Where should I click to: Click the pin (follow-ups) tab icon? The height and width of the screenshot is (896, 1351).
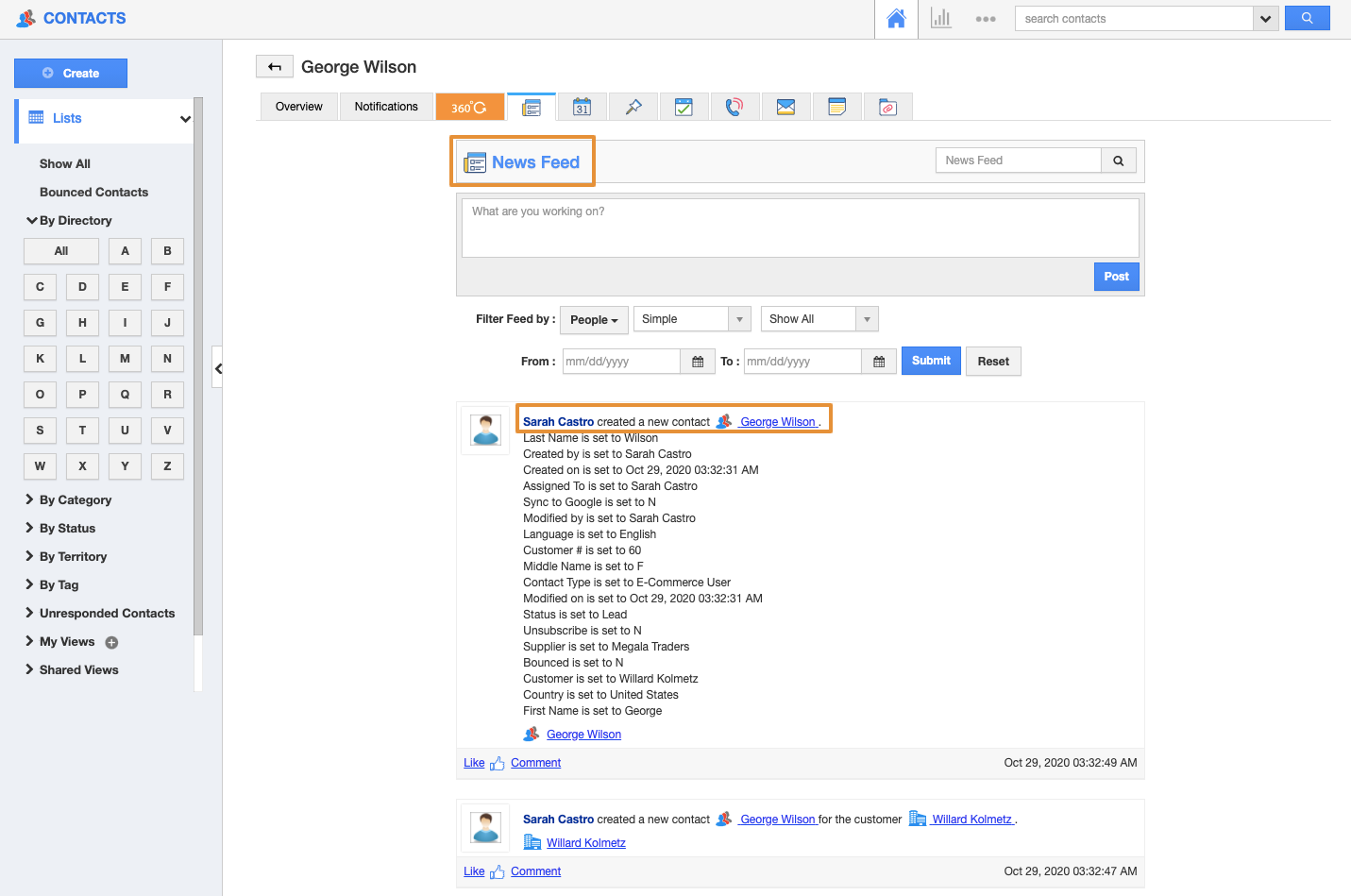click(x=633, y=108)
